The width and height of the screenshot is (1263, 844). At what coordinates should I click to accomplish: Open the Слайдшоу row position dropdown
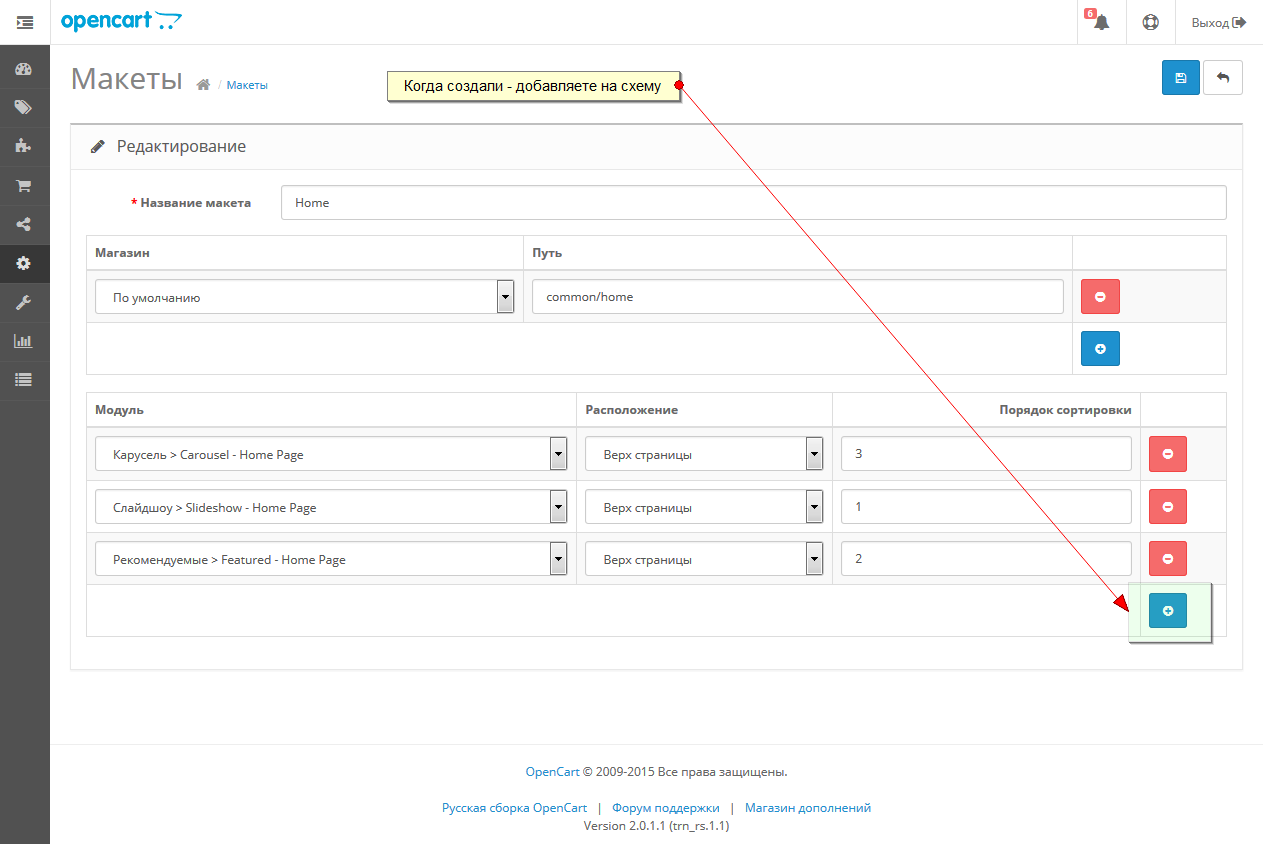coord(704,507)
